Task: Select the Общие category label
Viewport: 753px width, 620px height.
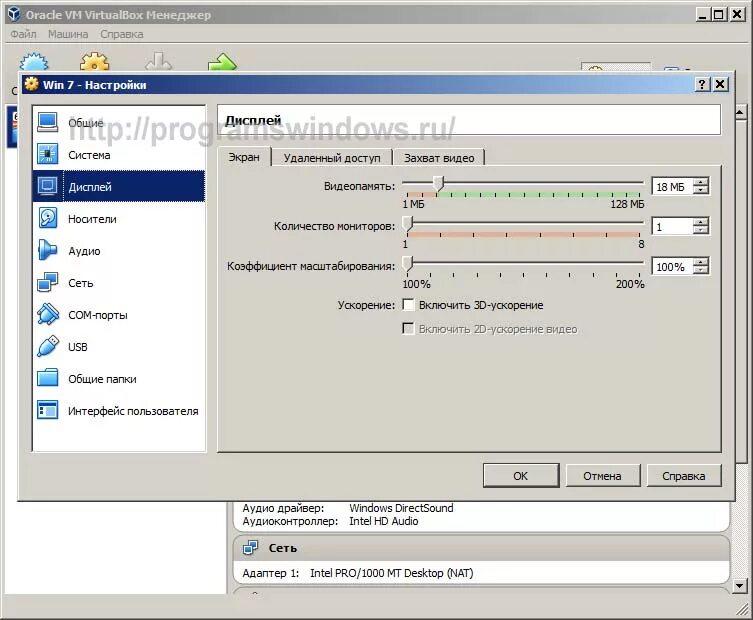Action: 85,123
